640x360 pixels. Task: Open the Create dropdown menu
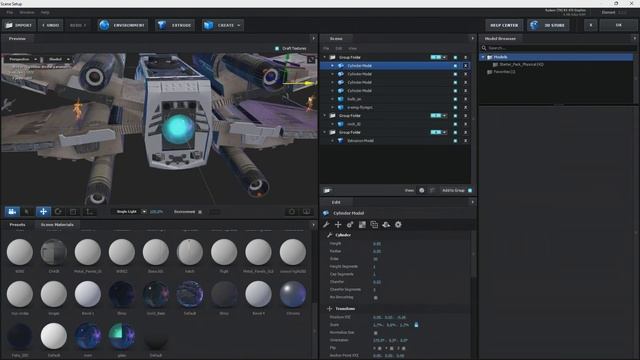[x=222, y=25]
